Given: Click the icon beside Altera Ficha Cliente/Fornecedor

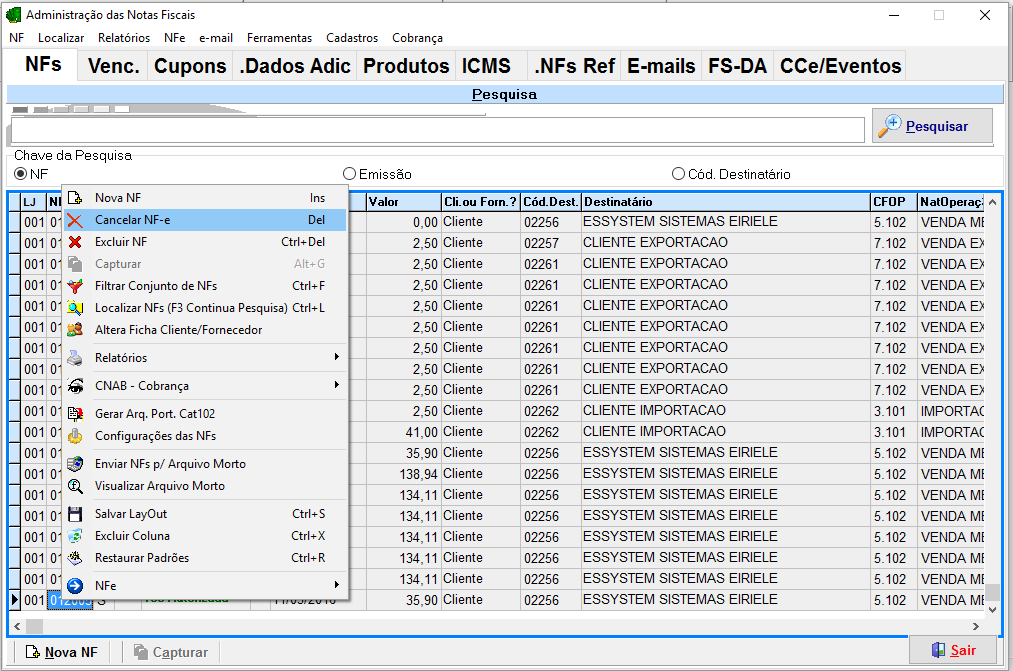Looking at the screenshot, I should (75, 330).
